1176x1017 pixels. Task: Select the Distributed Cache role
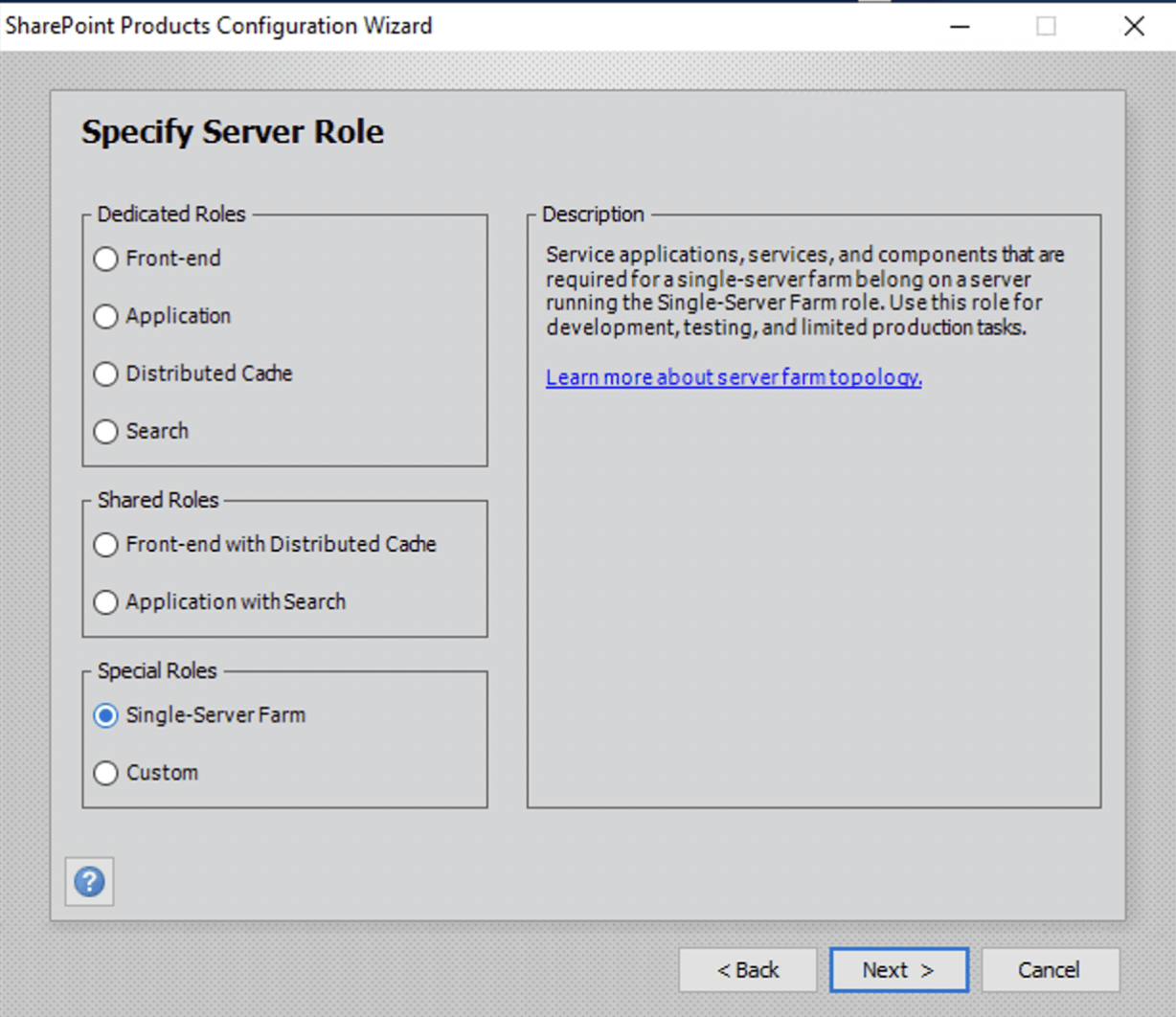coord(106,373)
